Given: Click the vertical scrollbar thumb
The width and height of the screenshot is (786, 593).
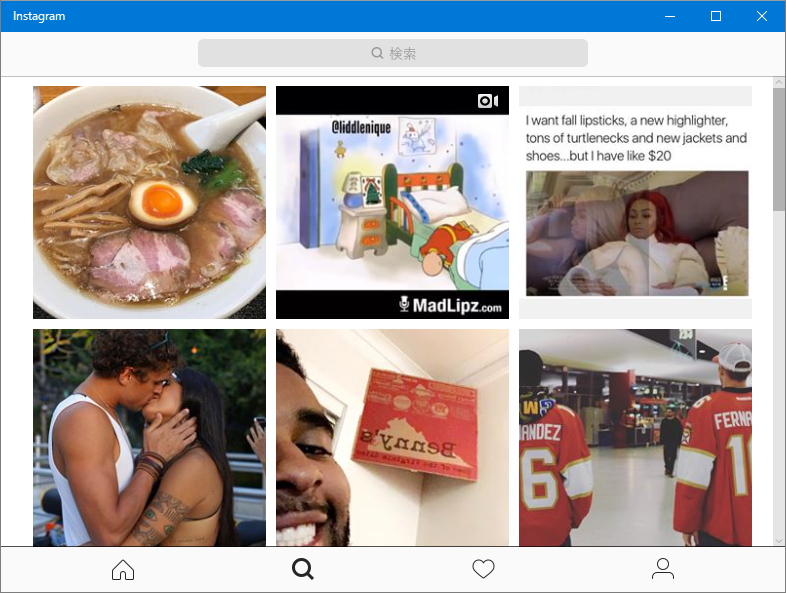Looking at the screenshot, I should pos(779,150).
